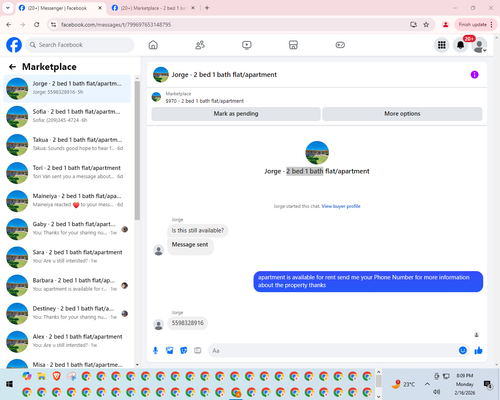Go back using the arrow beside Marketplace
Screen dimensions: 500x400
tap(12, 67)
